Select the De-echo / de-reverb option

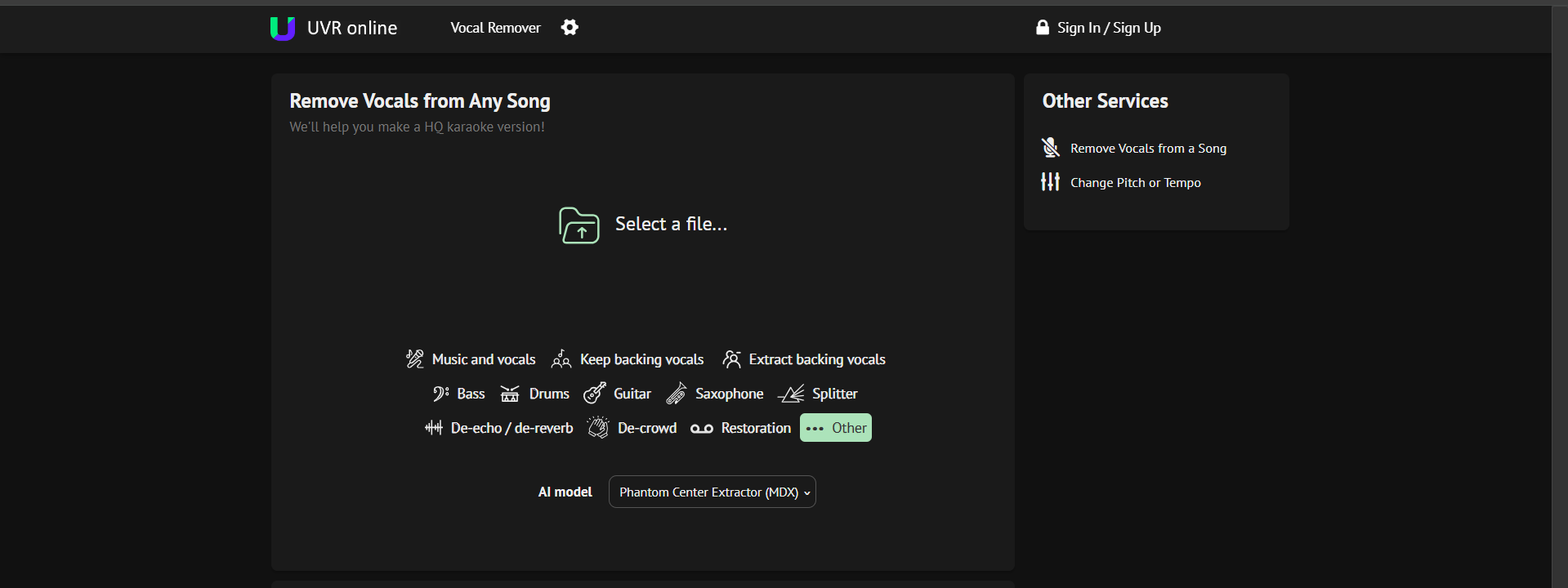499,428
